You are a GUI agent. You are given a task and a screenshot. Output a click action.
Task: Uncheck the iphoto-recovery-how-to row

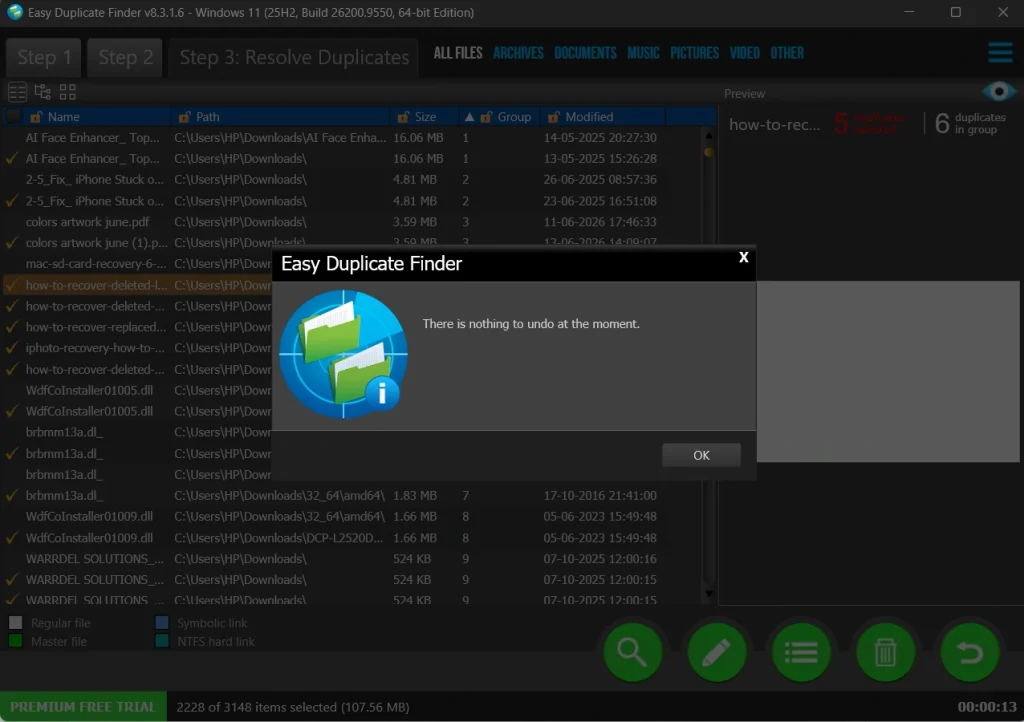(12, 348)
